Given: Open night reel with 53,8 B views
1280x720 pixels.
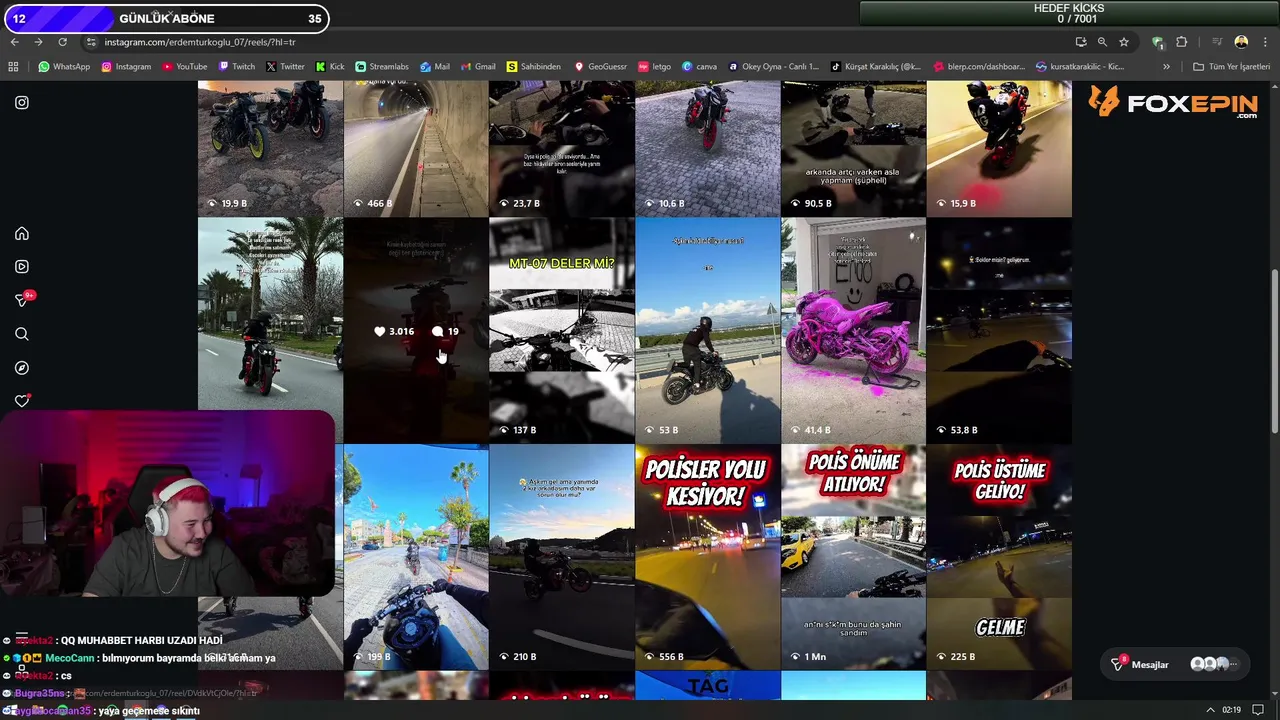Looking at the screenshot, I should coord(999,330).
